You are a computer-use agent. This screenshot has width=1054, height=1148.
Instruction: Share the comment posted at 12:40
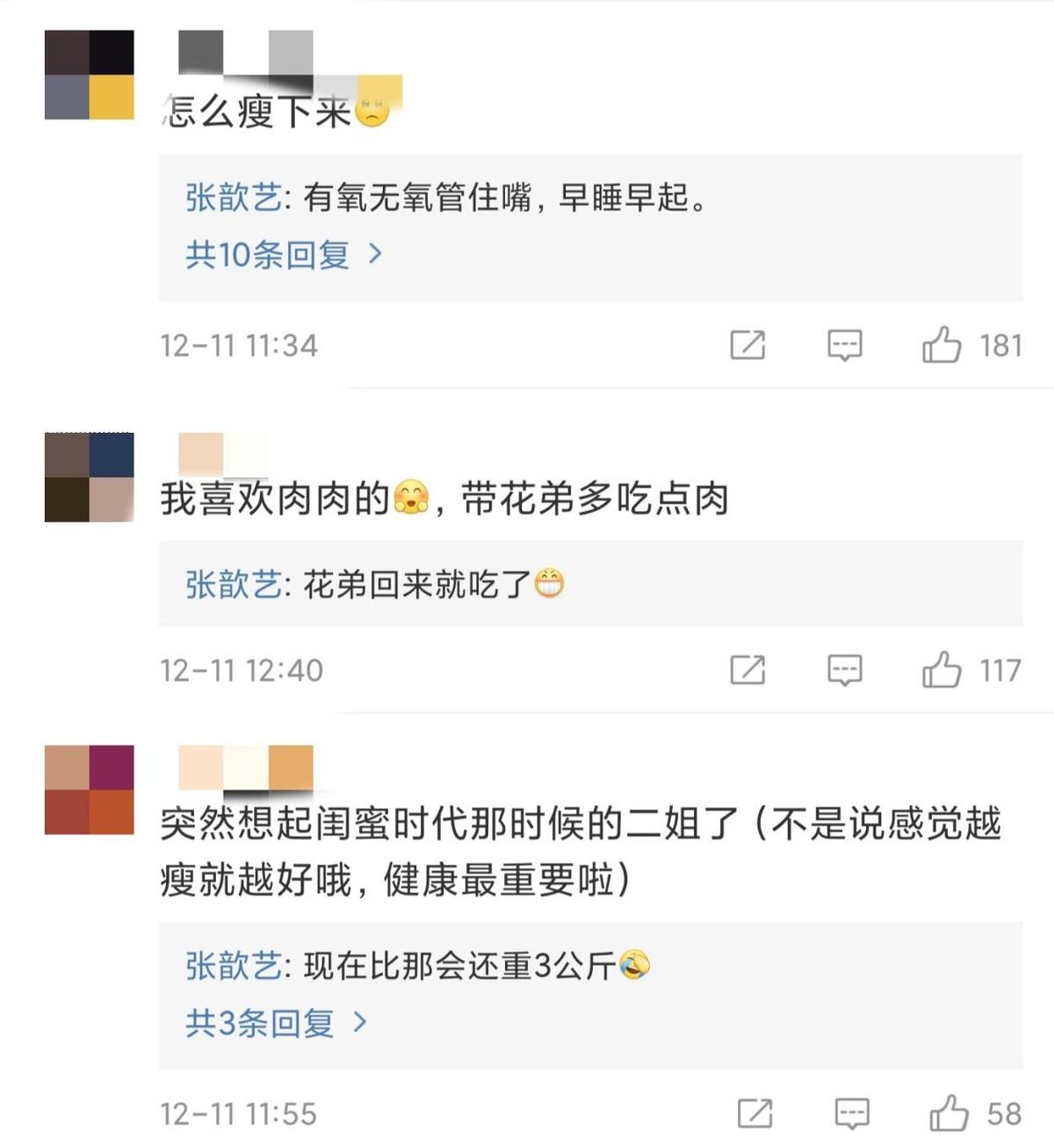(x=747, y=670)
